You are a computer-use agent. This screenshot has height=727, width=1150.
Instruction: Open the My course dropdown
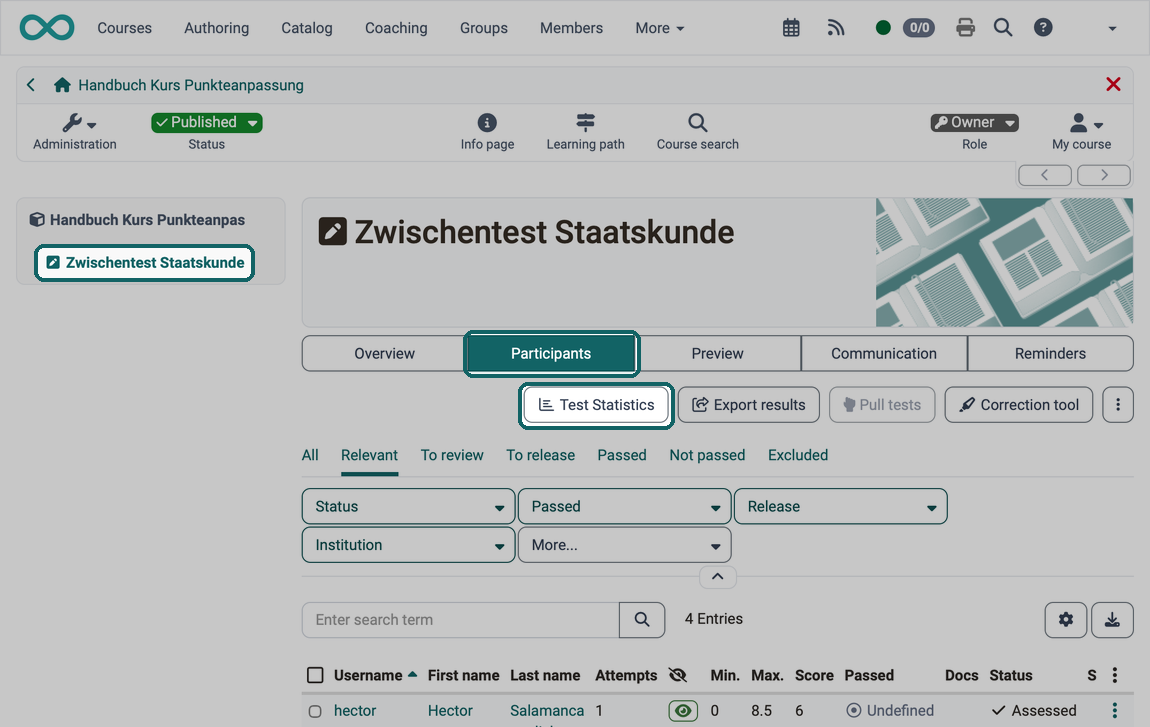pyautogui.click(x=1082, y=132)
